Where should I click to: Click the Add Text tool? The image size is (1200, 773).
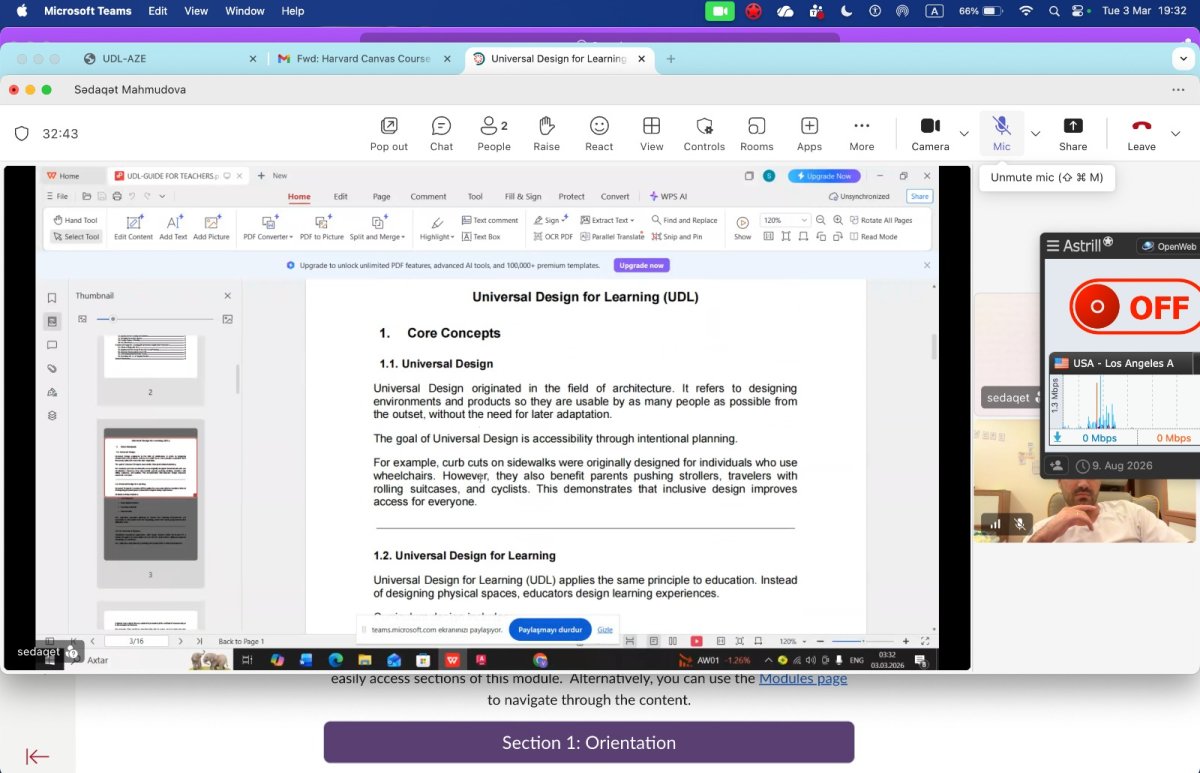tap(173, 228)
